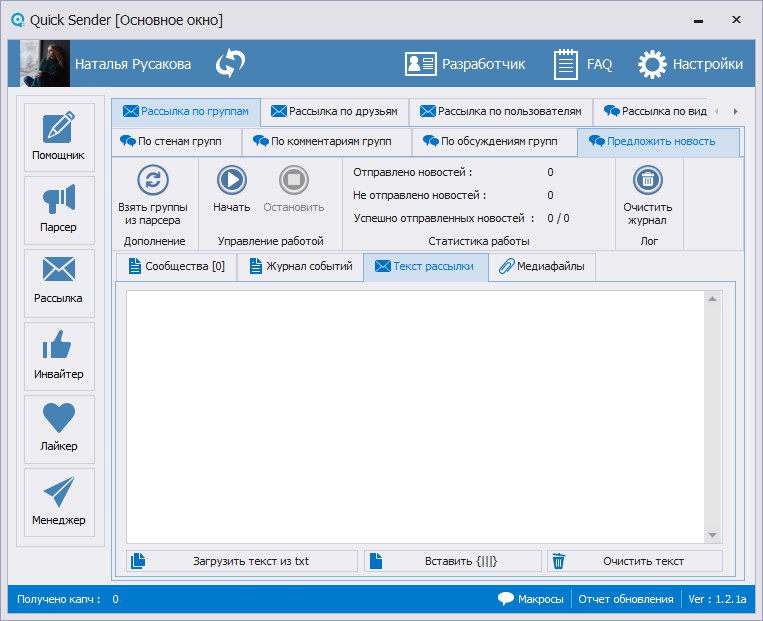Open the Парсер megaphone tool
The image size is (763, 621).
(58, 208)
